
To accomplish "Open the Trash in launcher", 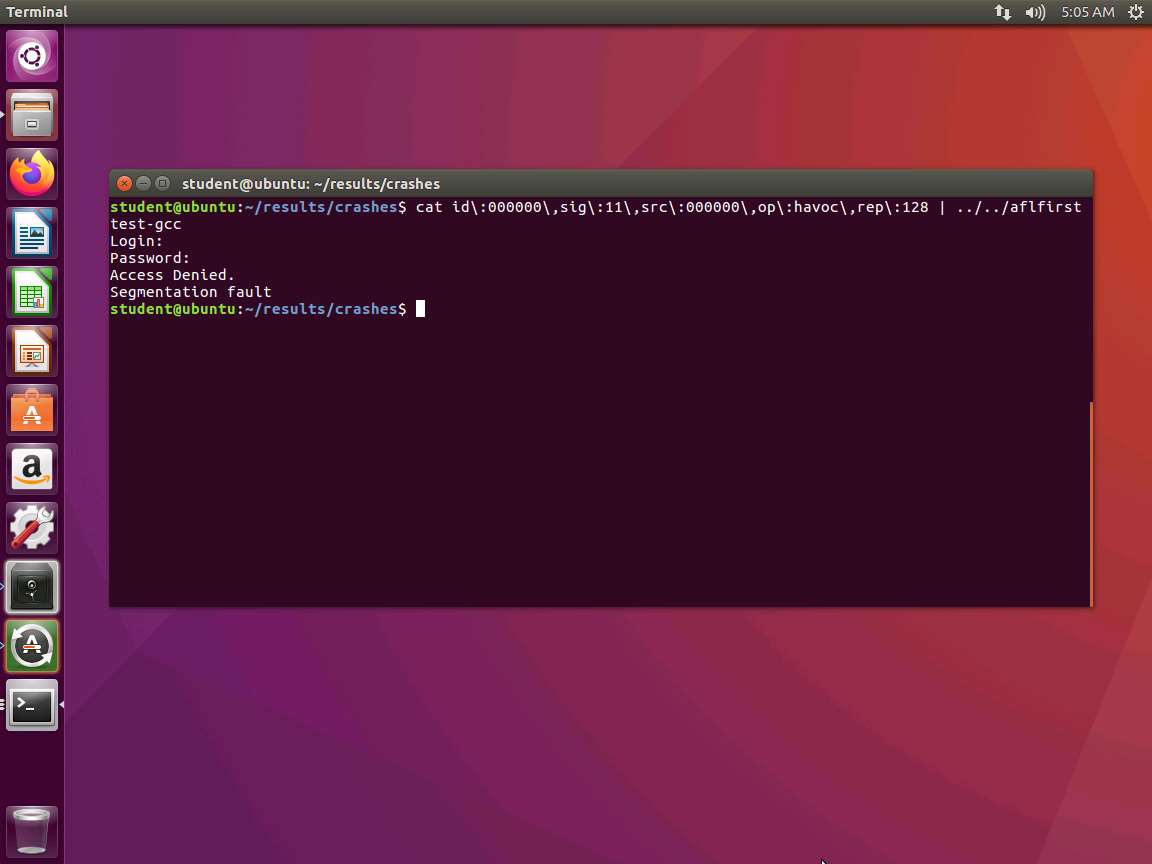I will (32, 831).
